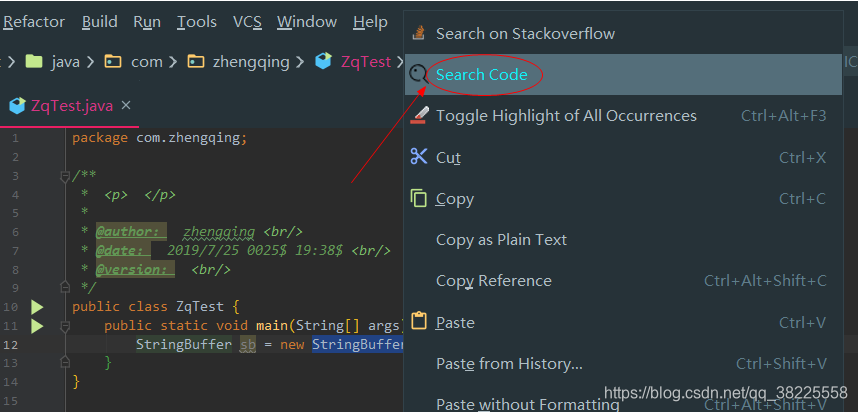Choose Search Code from context menu
The height and width of the screenshot is (412, 858).
click(623, 74)
